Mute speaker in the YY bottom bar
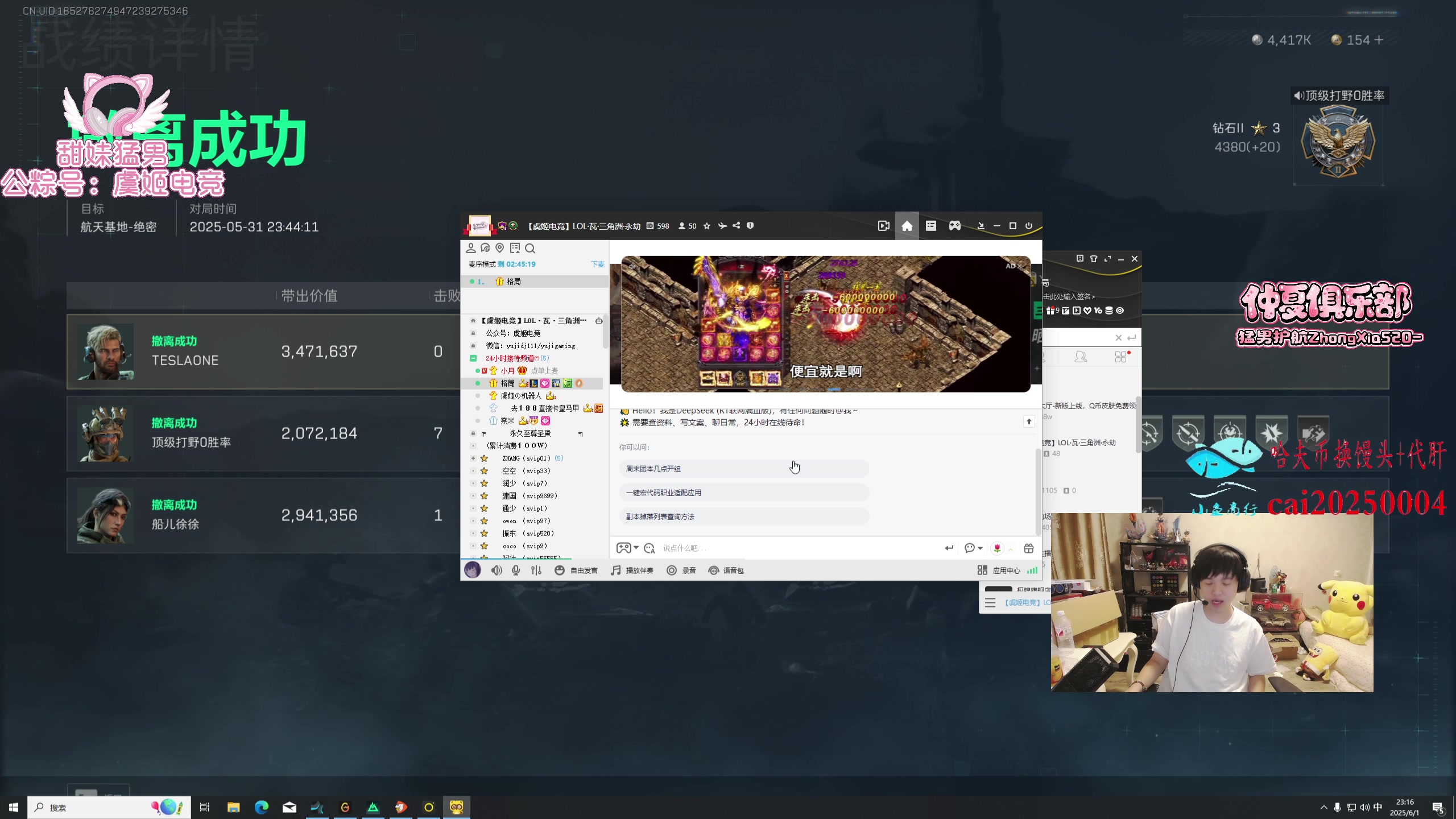The height and width of the screenshot is (819, 1456). click(x=497, y=570)
